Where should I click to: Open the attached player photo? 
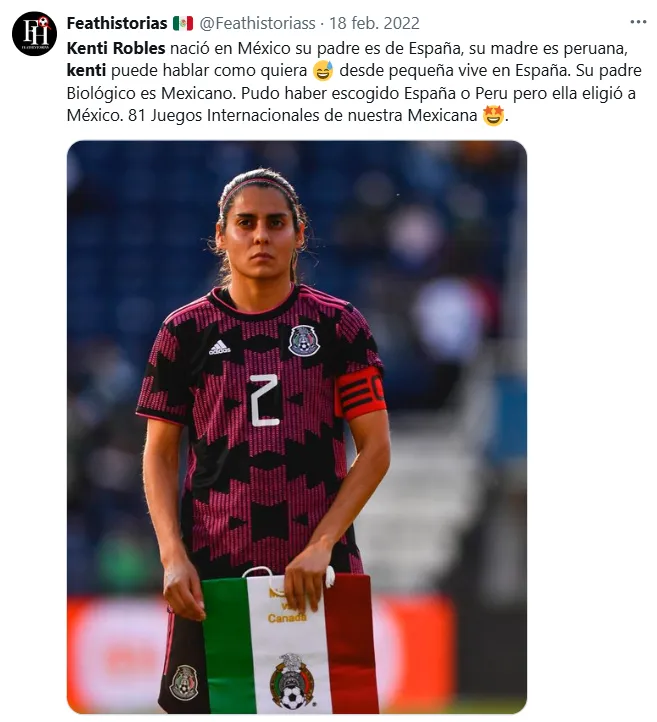click(x=297, y=427)
